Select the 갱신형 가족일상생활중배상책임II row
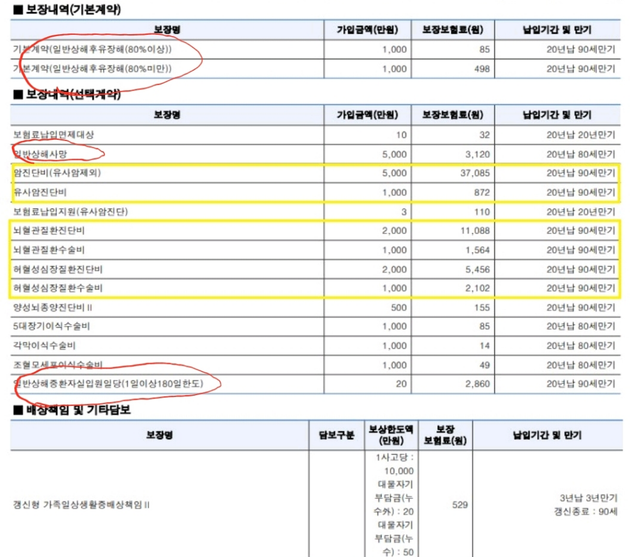Viewport: 644px width, 557px height. click(79, 506)
